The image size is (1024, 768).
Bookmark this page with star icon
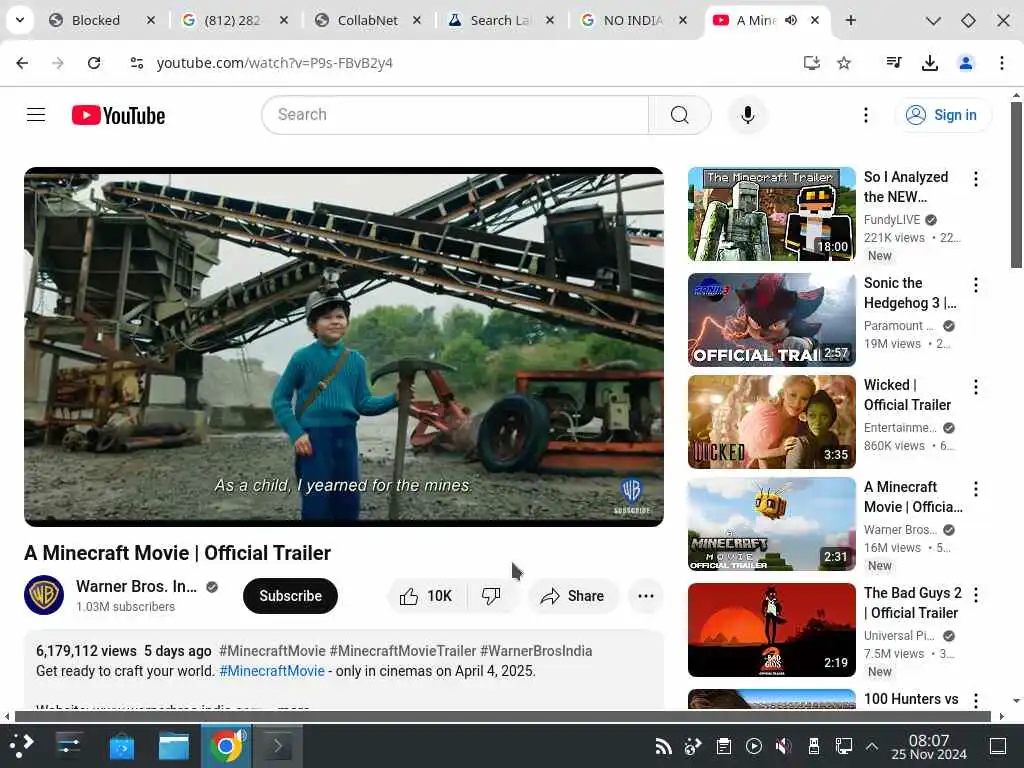coord(844,63)
